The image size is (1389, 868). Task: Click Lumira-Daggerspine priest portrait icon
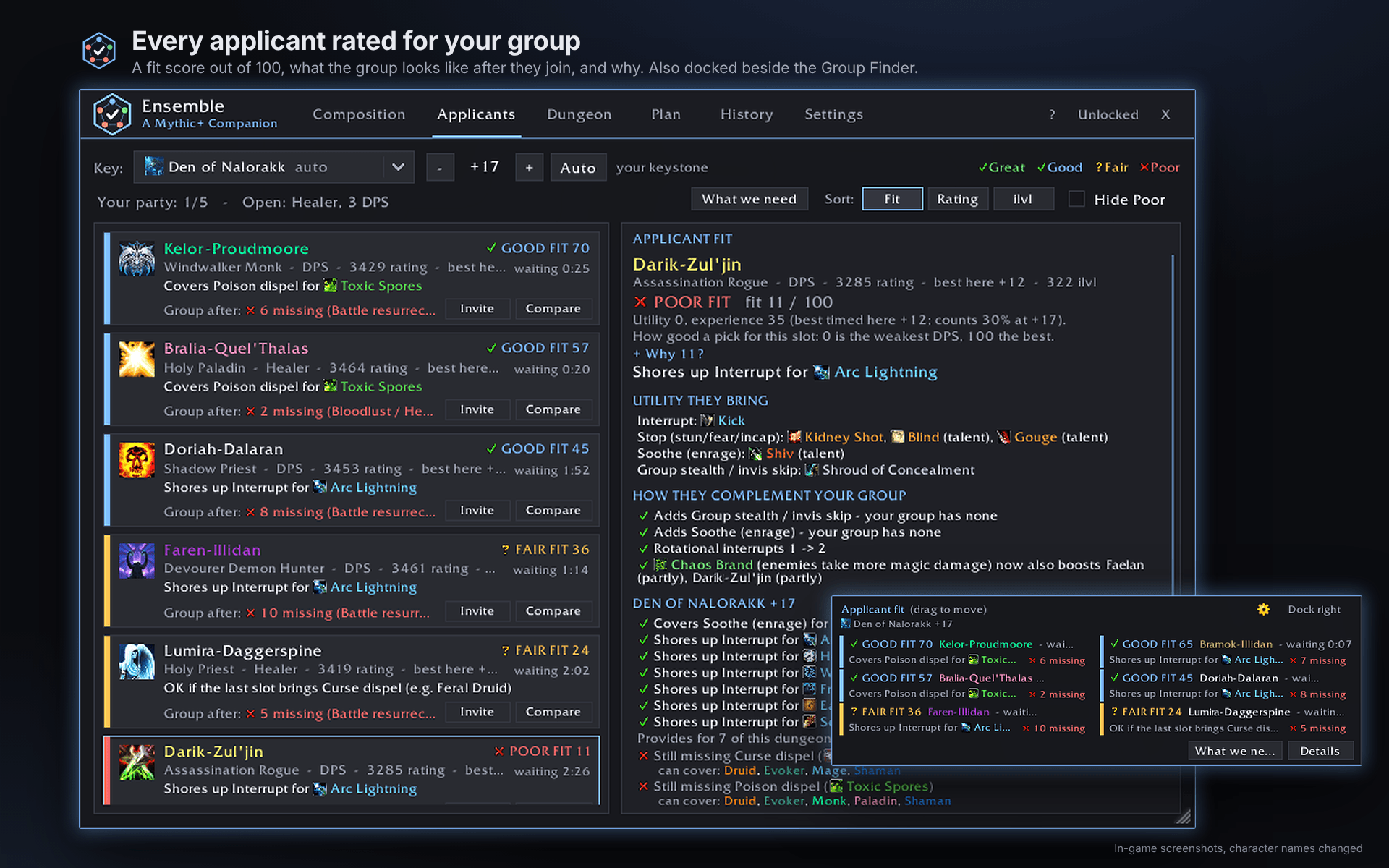point(137,662)
